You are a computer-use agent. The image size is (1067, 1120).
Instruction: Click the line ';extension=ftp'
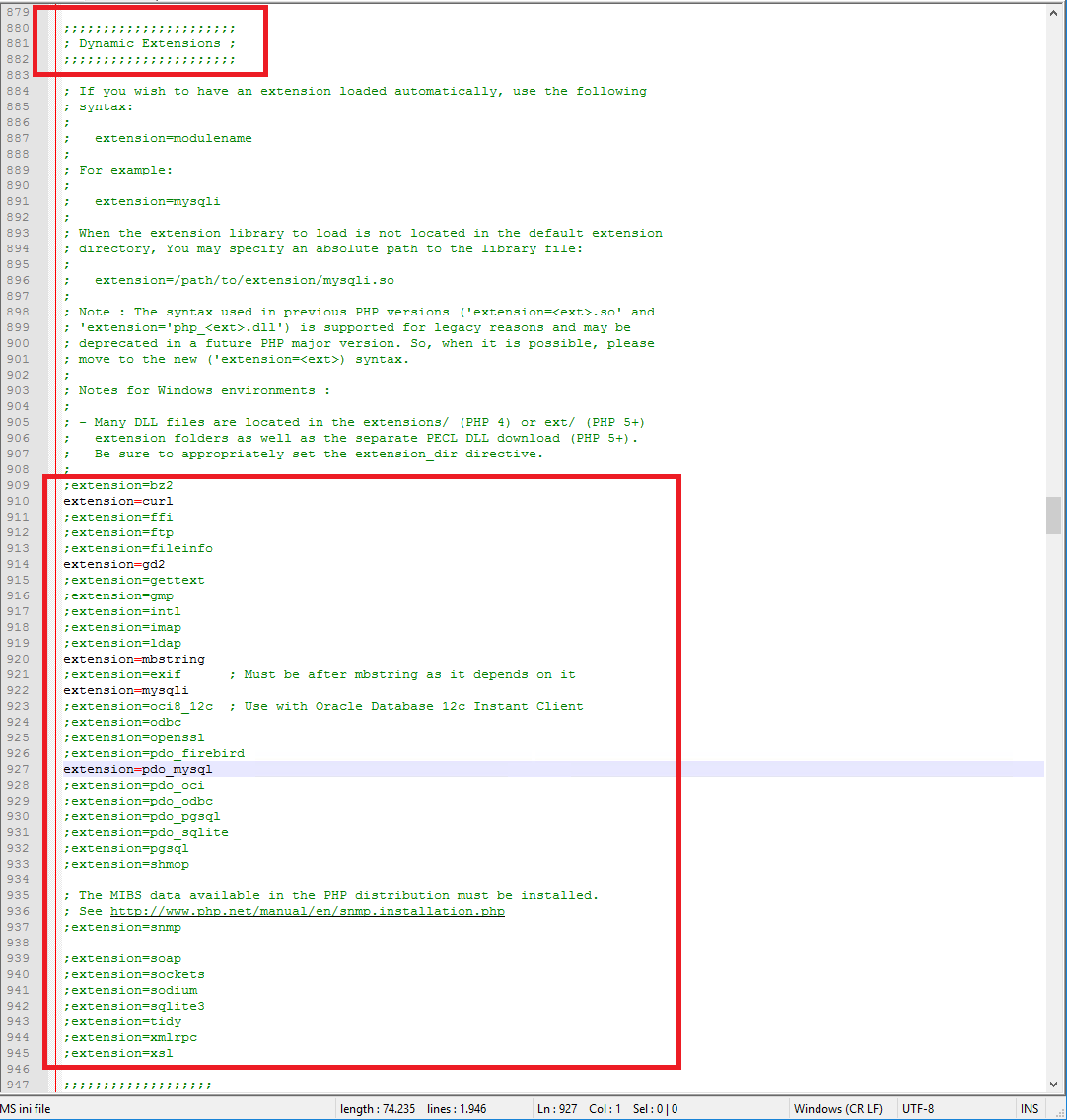pos(118,532)
